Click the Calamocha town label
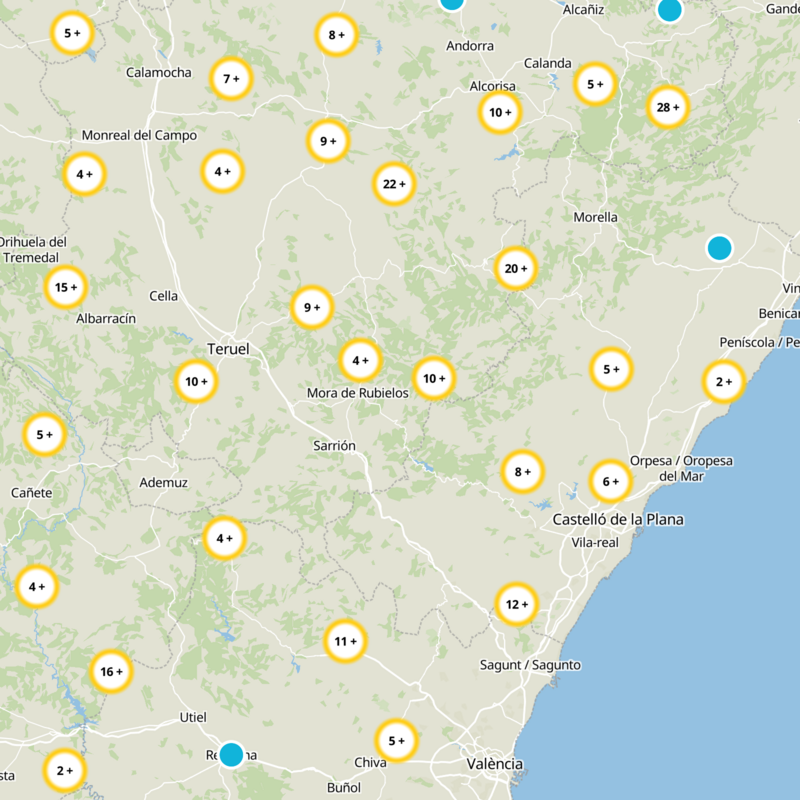This screenshot has height=800, width=800. click(159, 72)
